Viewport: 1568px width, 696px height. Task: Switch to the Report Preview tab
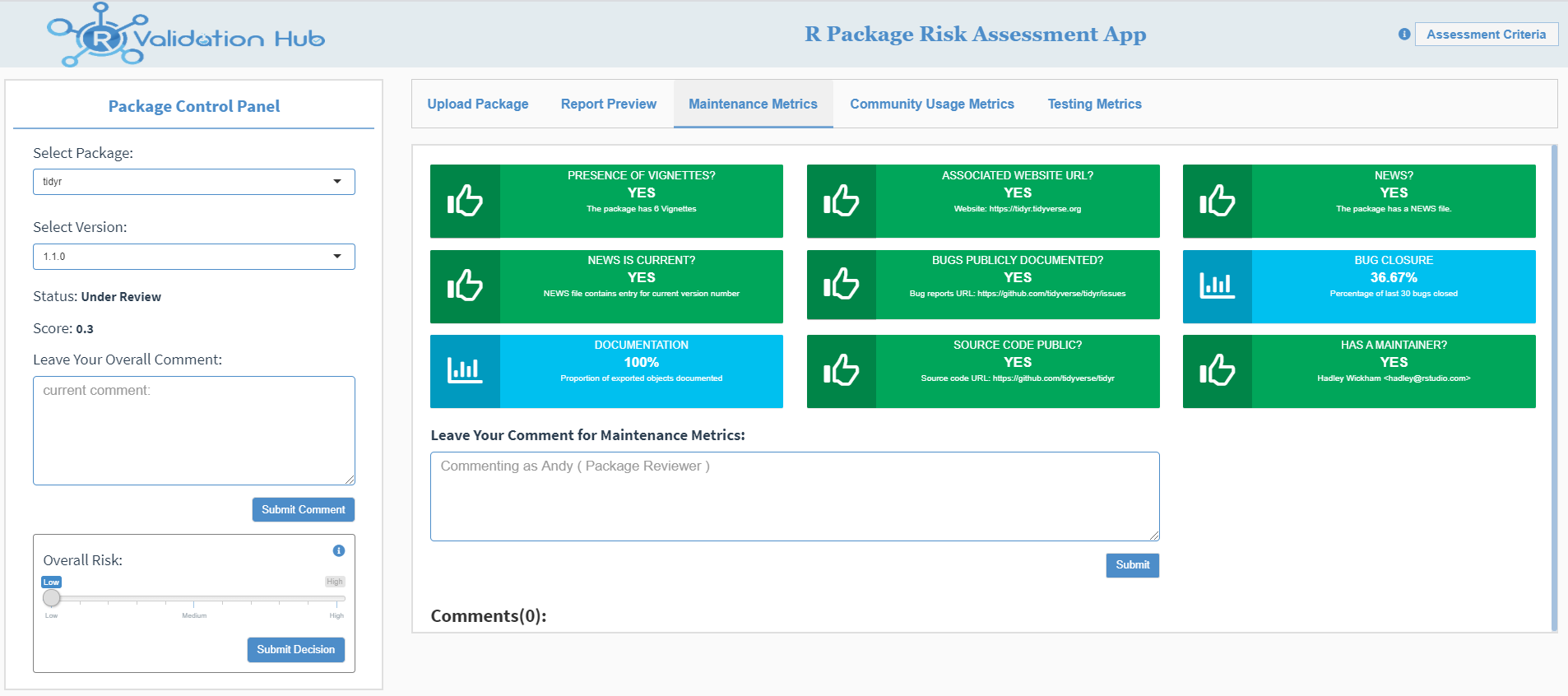[609, 104]
